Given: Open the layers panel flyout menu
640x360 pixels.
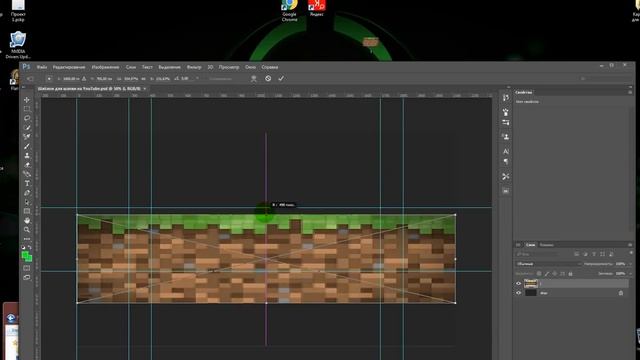Looking at the screenshot, I should click(630, 245).
